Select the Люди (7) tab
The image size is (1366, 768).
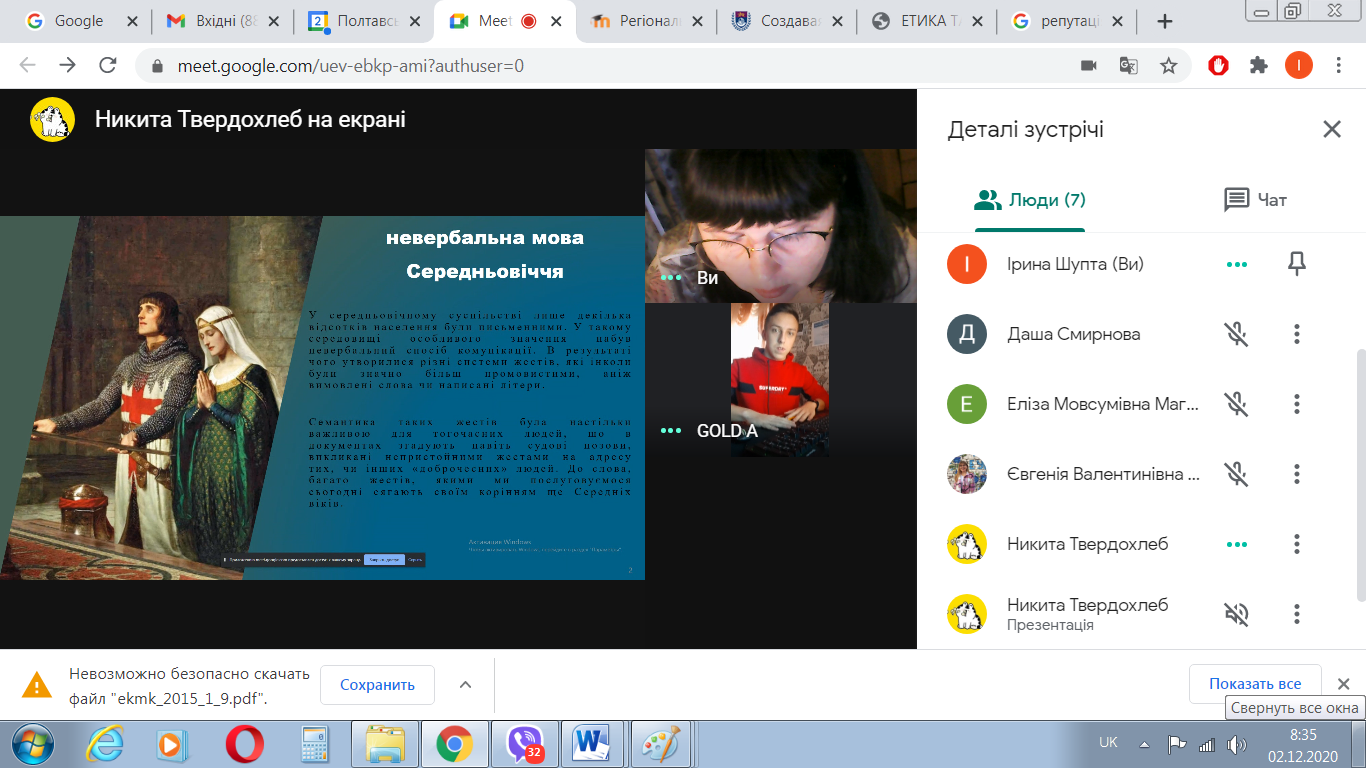pos(1030,200)
